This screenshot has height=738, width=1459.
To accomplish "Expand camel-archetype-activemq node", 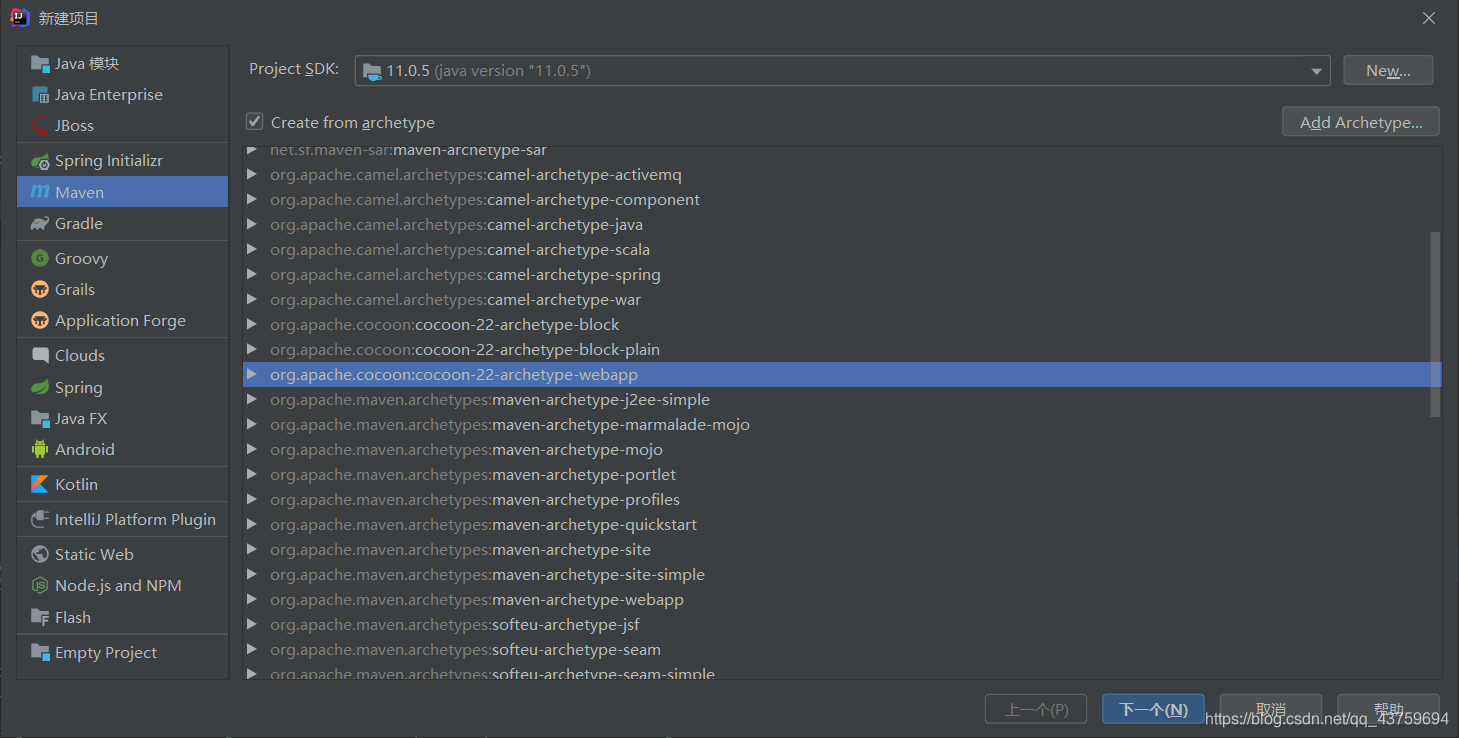I will [252, 175].
